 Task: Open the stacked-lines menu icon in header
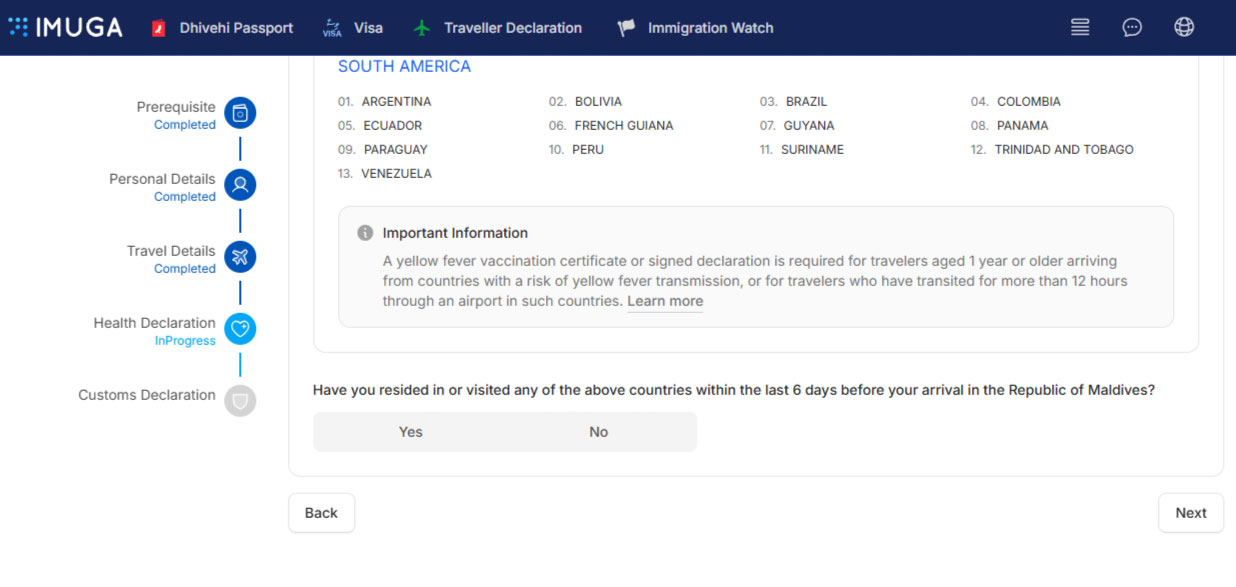click(1080, 27)
